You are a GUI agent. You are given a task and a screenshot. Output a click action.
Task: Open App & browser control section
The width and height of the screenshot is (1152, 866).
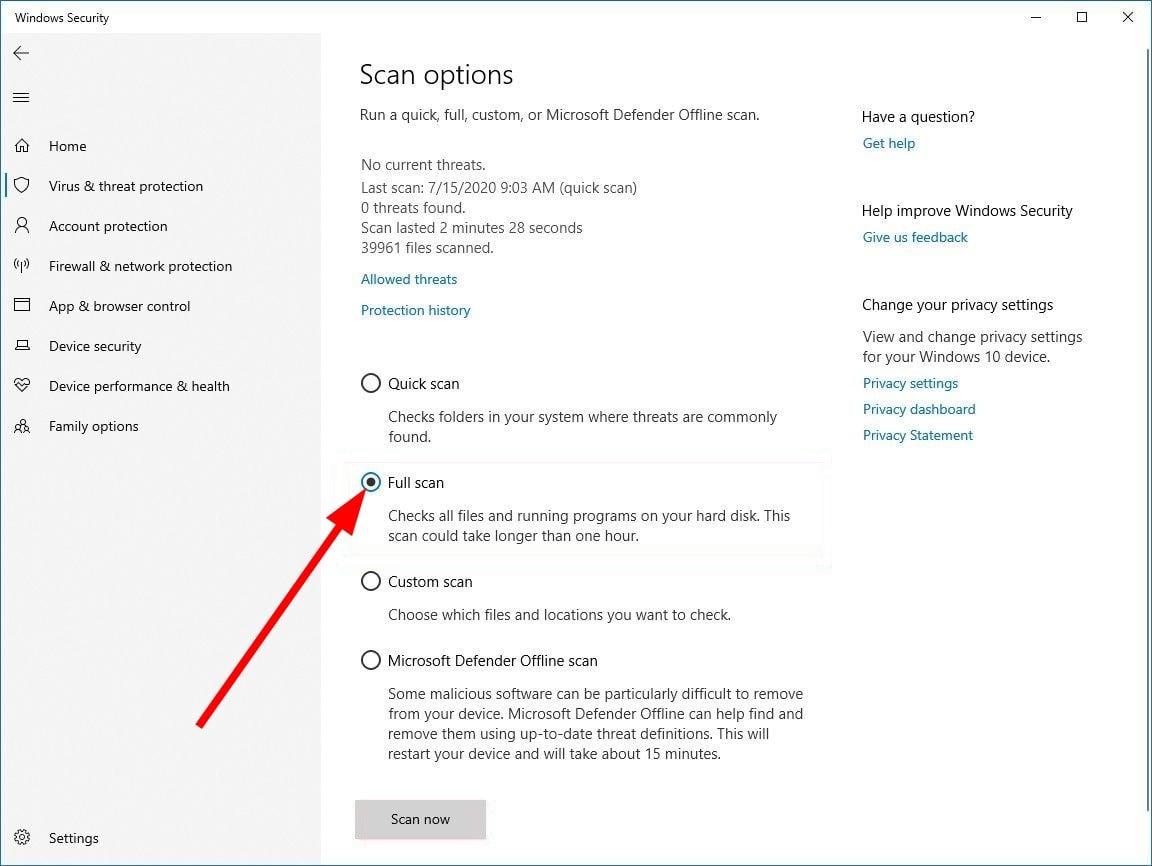click(120, 306)
